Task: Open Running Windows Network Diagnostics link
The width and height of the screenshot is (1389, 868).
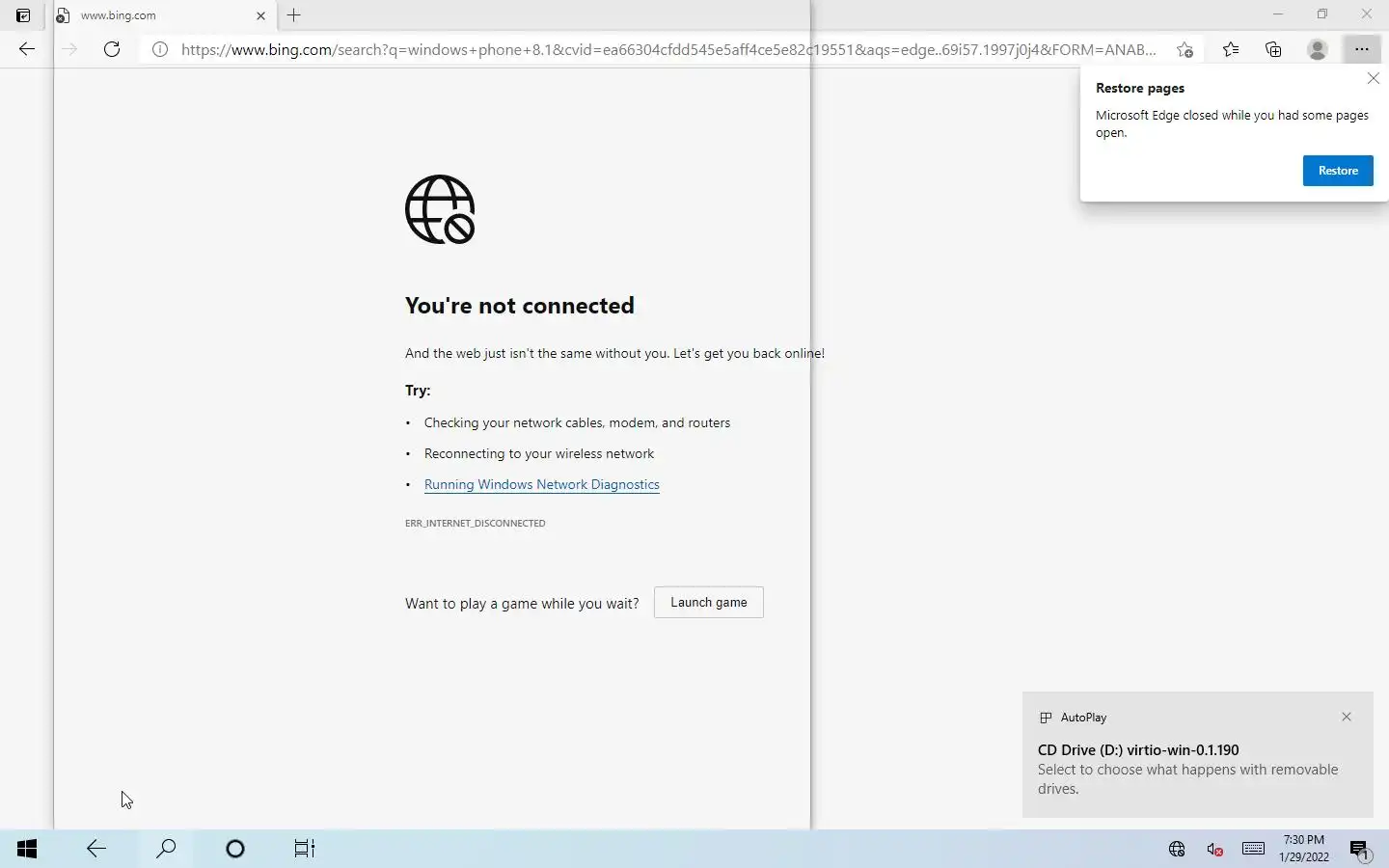Action: (542, 484)
